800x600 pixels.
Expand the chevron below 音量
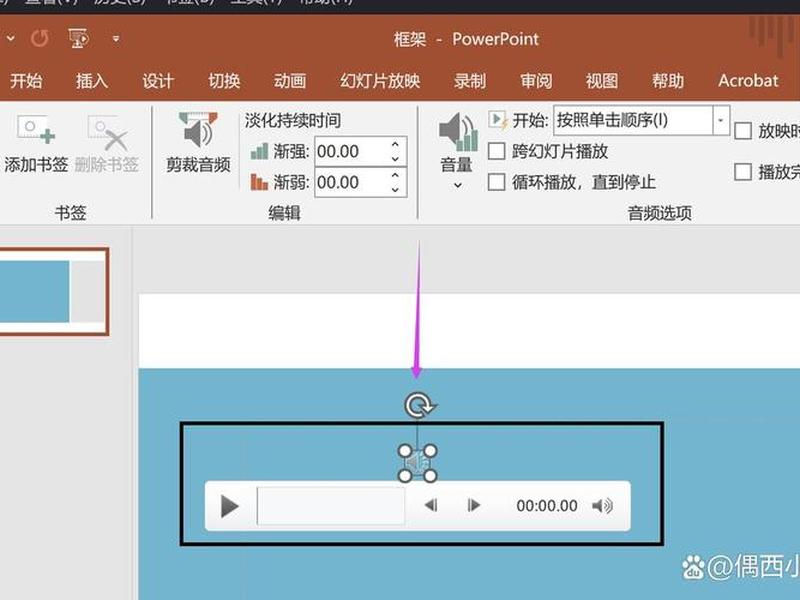click(x=458, y=185)
